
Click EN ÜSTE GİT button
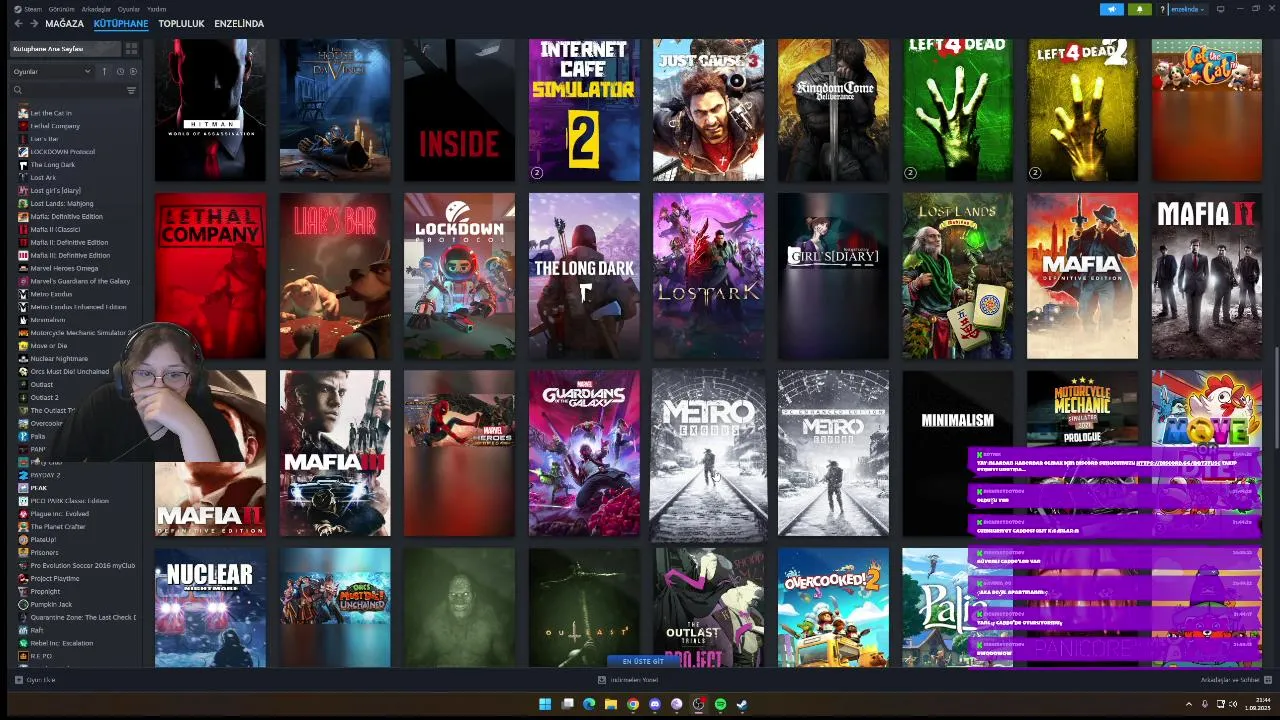tap(643, 661)
